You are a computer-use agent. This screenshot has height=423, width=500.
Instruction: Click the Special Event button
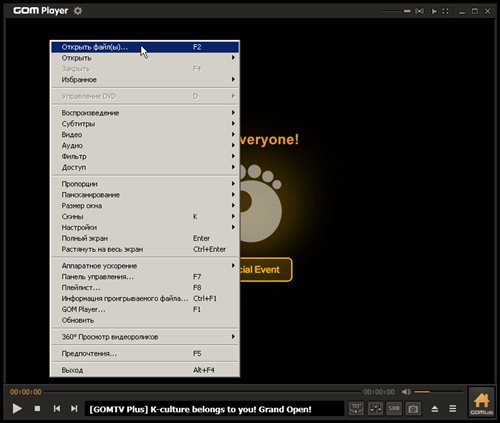coord(266,269)
